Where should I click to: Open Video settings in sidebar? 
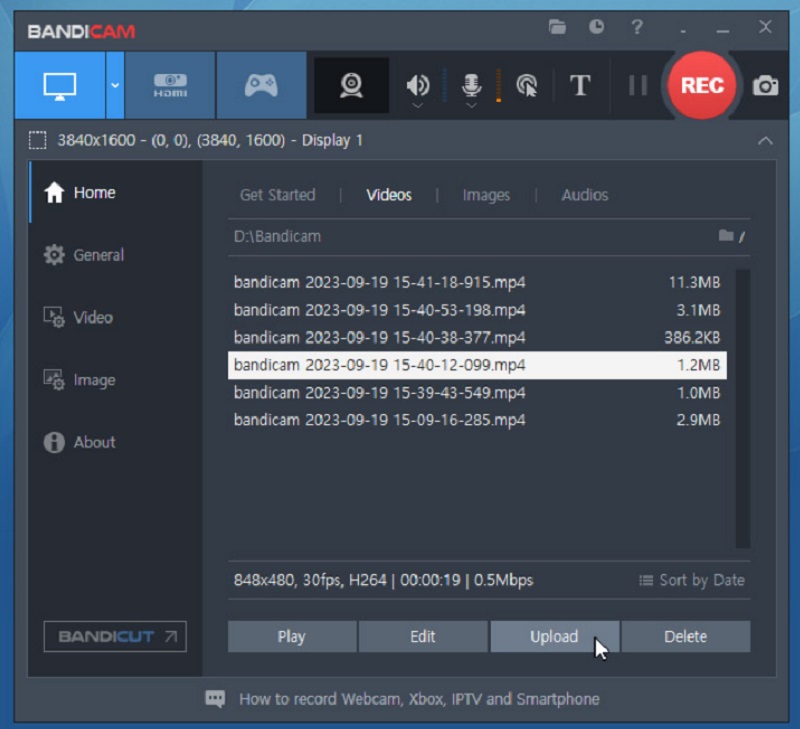79,317
